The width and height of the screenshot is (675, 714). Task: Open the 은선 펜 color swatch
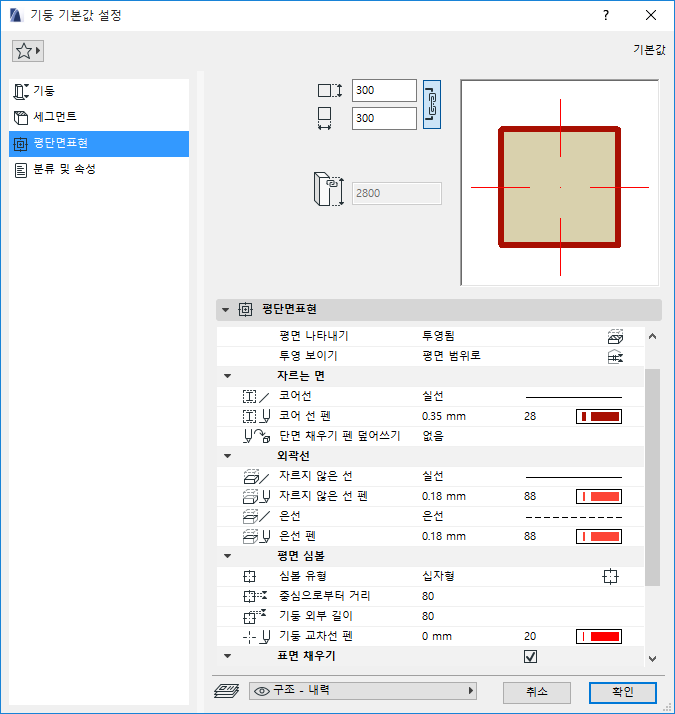coord(599,536)
